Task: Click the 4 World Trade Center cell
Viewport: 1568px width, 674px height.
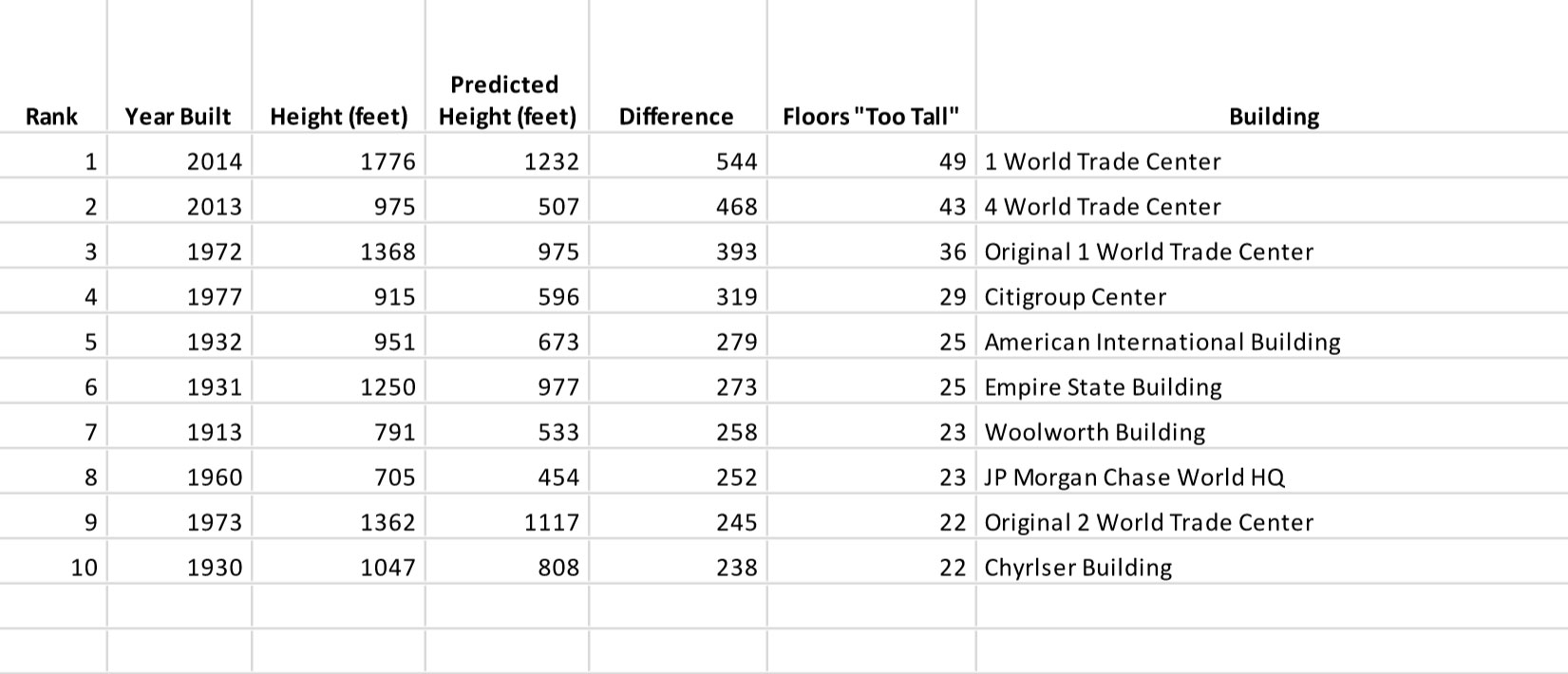Action: click(1272, 206)
